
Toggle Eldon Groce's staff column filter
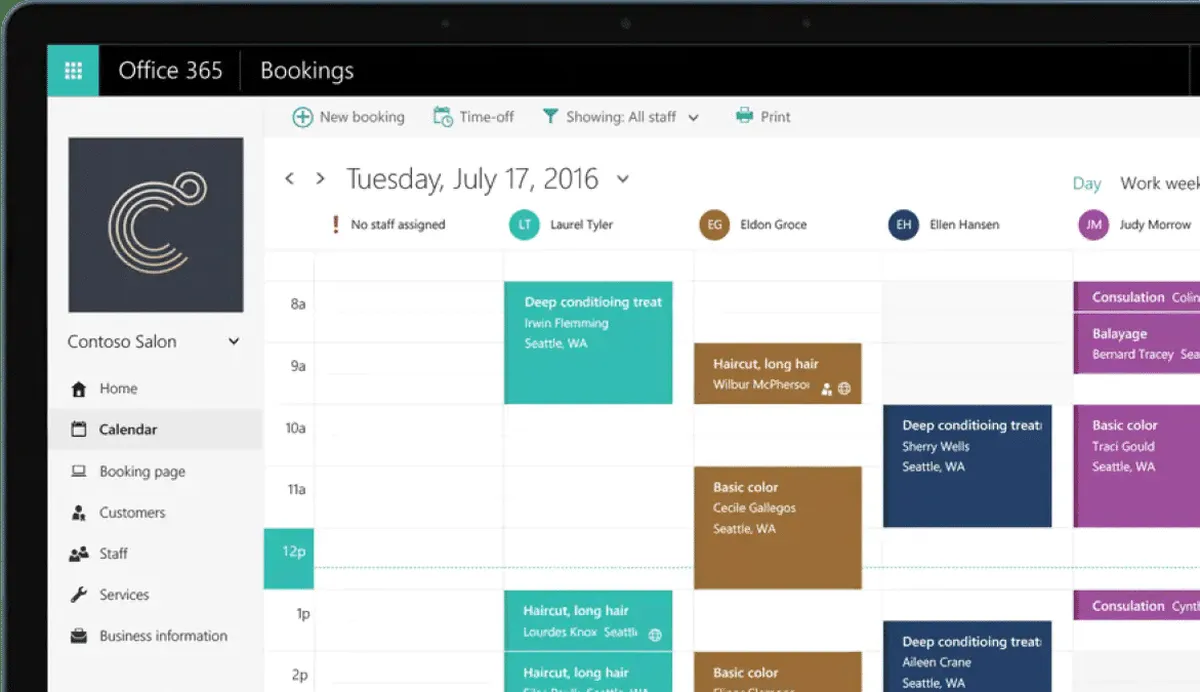pyautogui.click(x=713, y=225)
